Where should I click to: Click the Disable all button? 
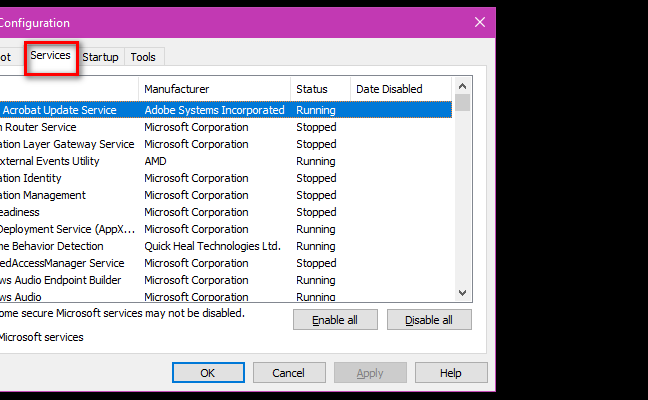tap(429, 320)
